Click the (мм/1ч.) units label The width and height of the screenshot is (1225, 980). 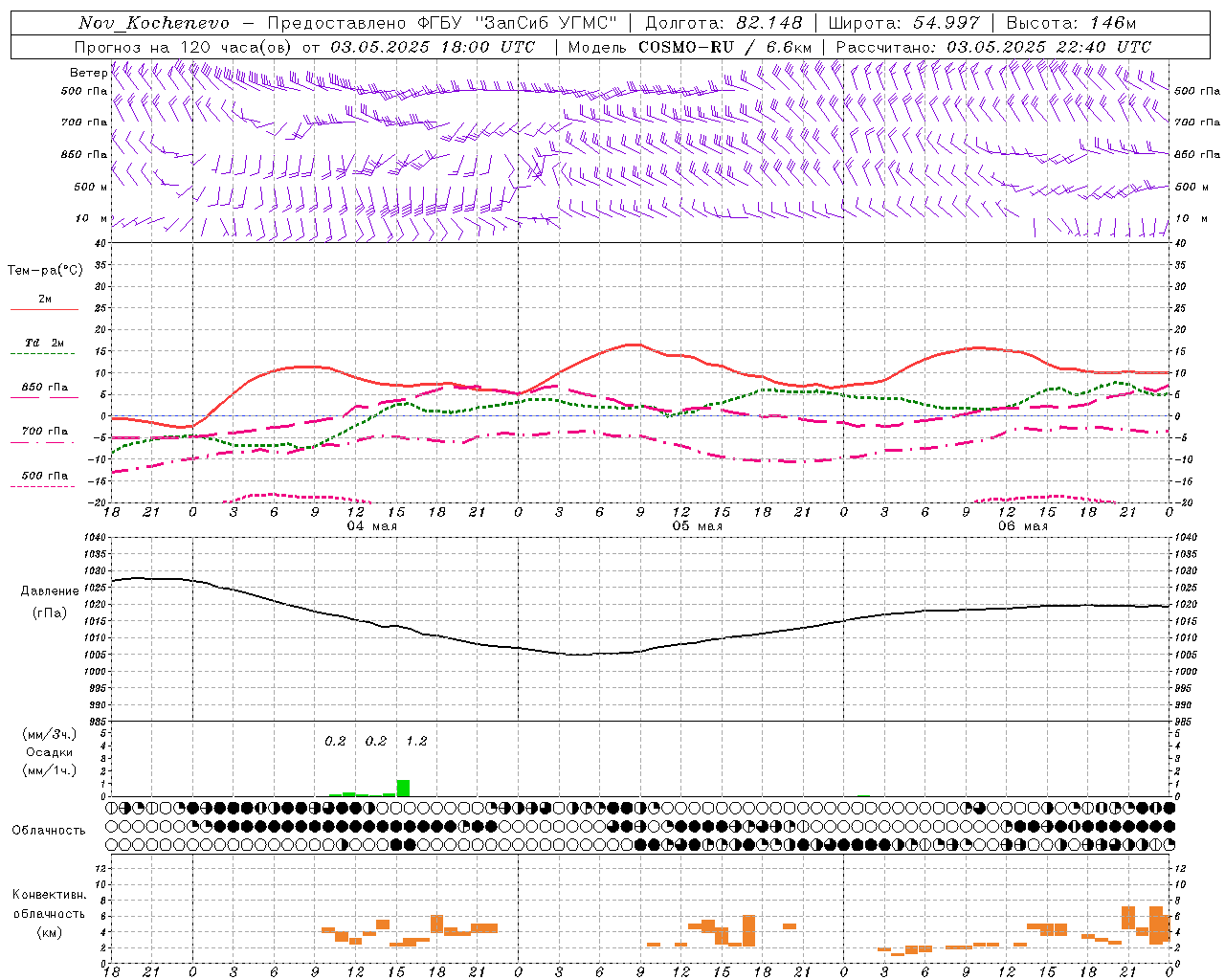tap(49, 770)
